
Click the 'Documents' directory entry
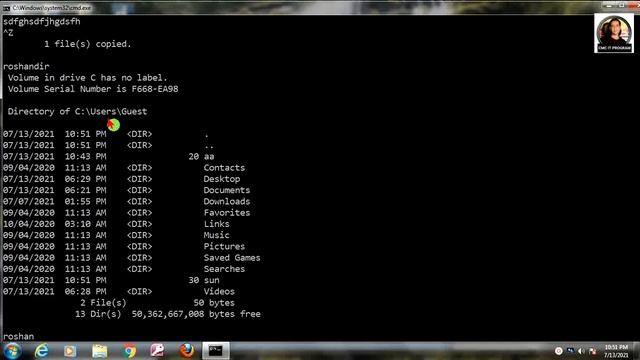tap(227, 190)
